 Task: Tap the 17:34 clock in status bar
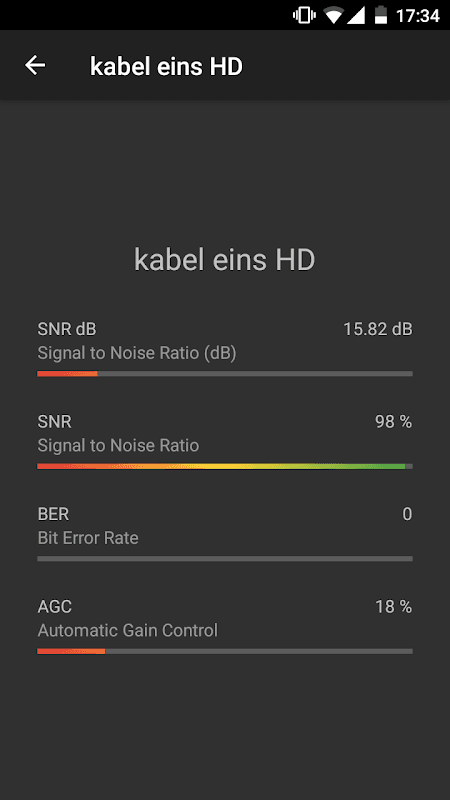(417, 16)
